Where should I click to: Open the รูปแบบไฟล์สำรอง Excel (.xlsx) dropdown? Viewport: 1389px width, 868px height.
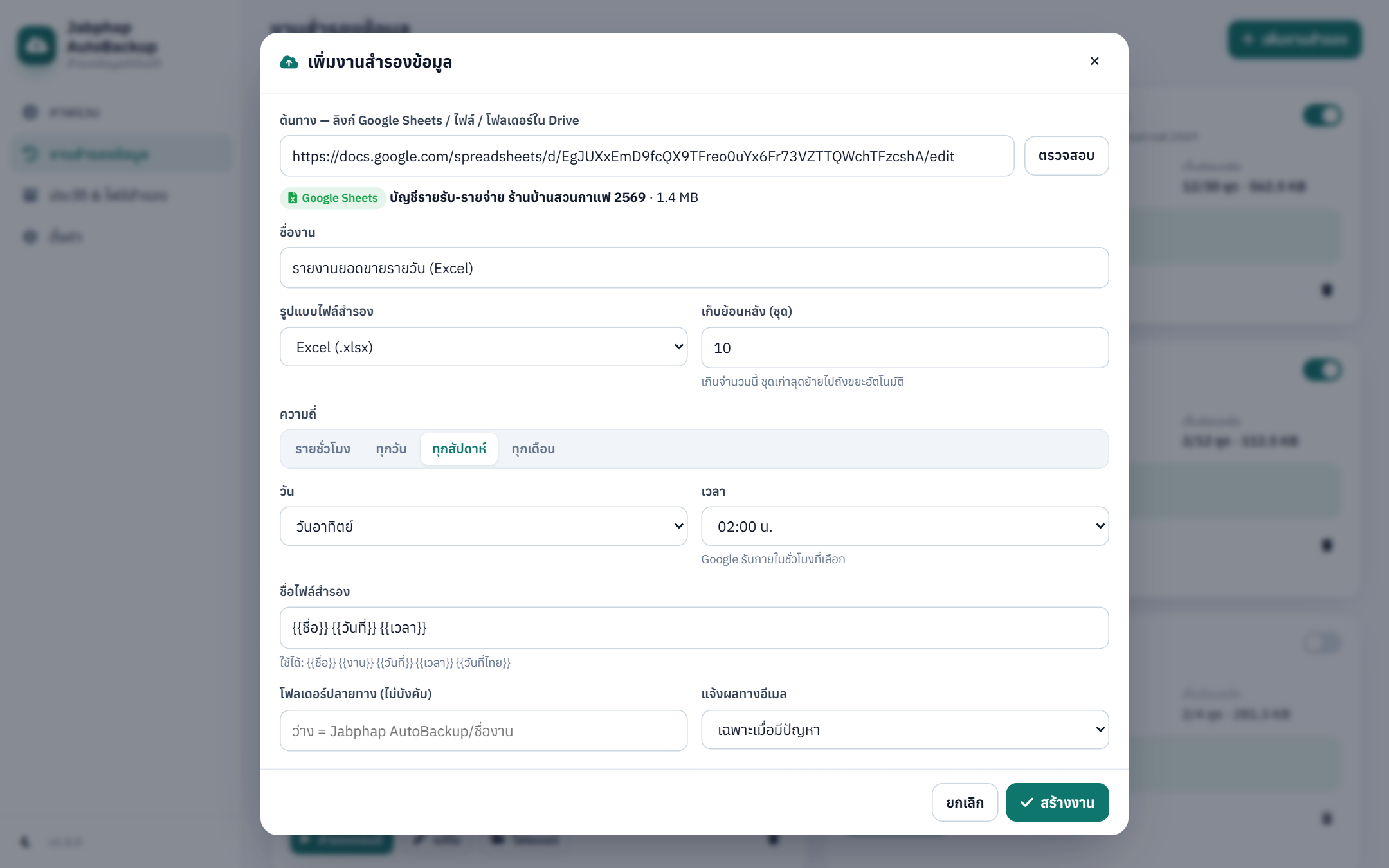click(484, 347)
